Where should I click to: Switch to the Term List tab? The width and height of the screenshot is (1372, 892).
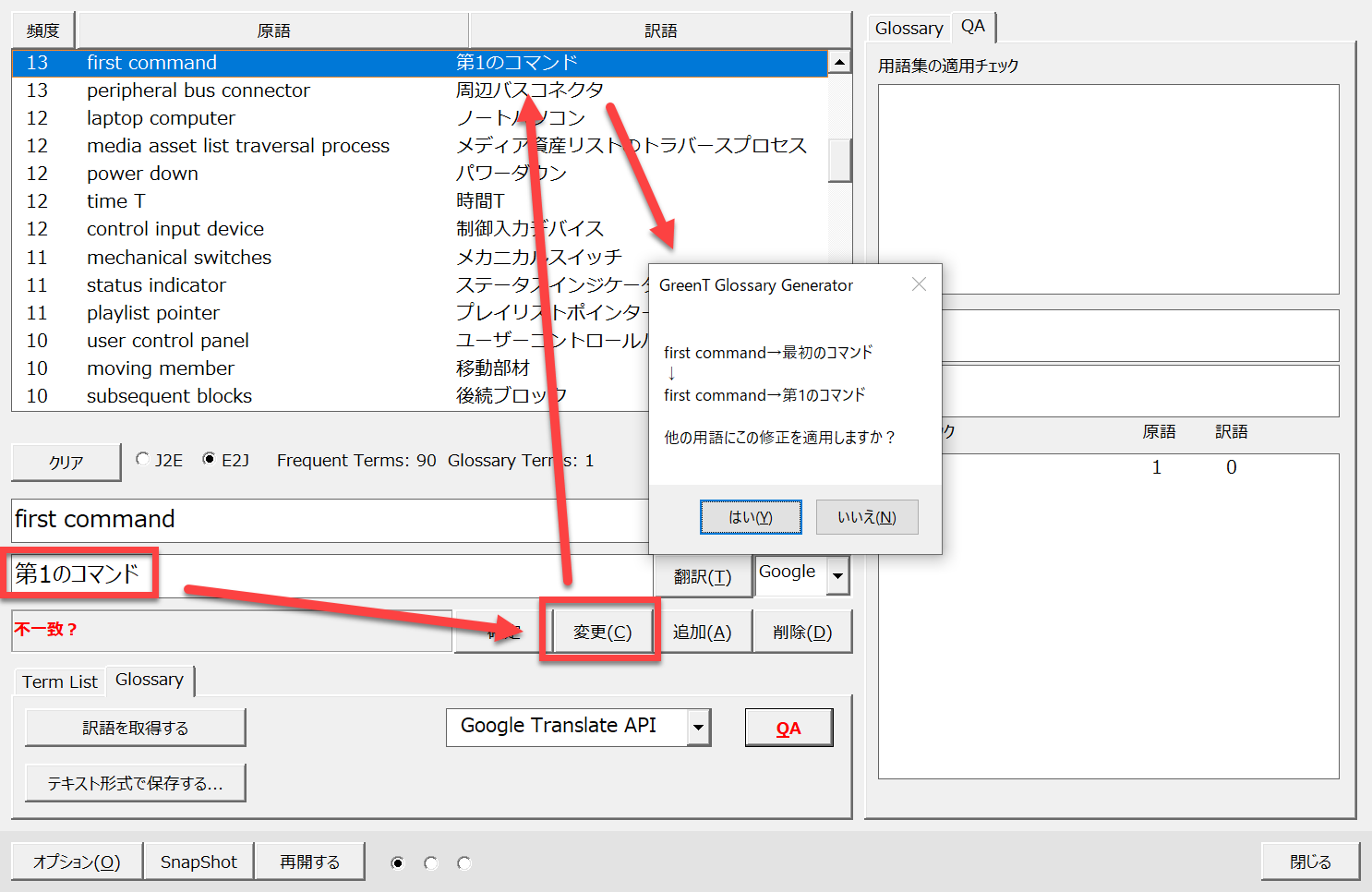coord(59,681)
